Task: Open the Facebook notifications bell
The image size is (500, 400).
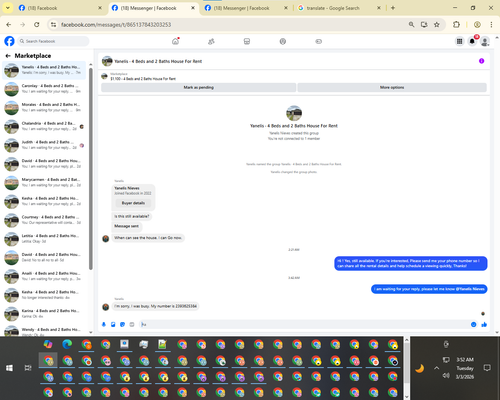Action: (472, 41)
